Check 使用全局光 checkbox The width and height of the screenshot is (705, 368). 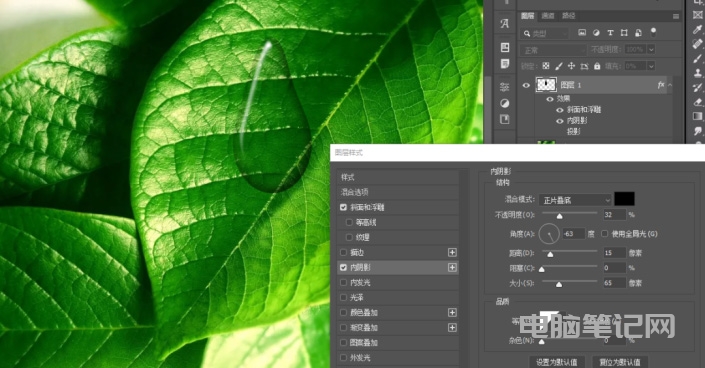(x=604, y=233)
